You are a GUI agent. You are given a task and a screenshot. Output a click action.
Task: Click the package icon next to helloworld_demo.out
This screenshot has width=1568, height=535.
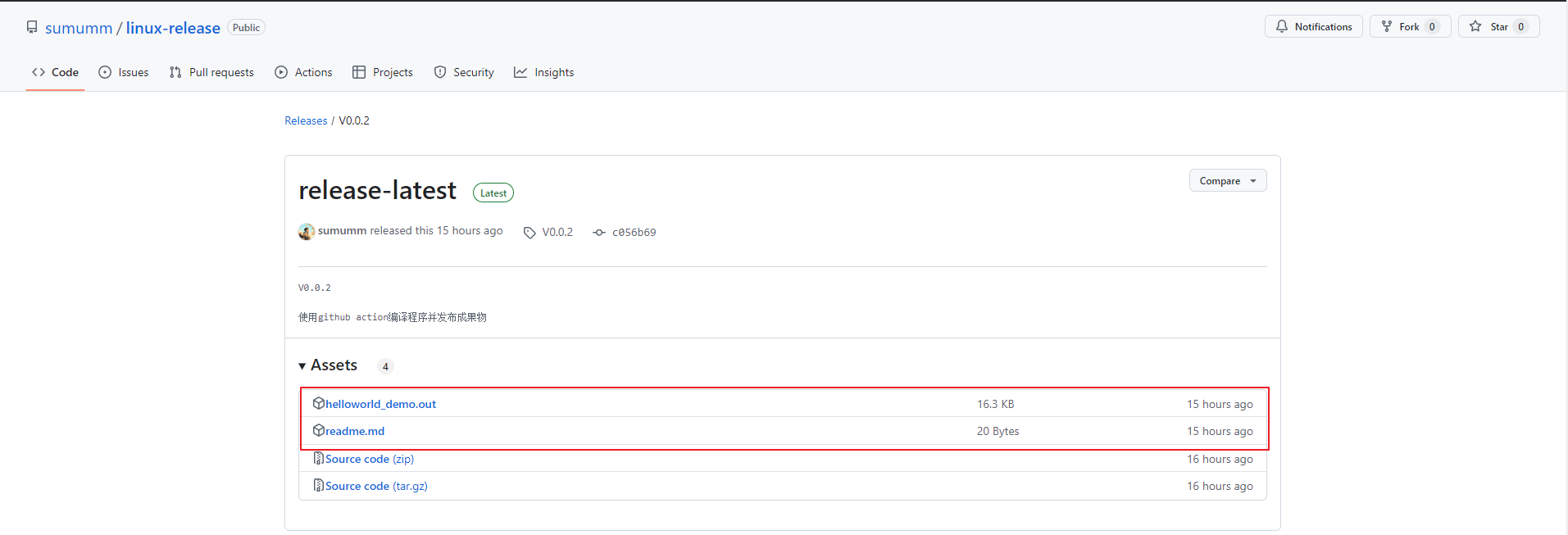click(x=319, y=403)
